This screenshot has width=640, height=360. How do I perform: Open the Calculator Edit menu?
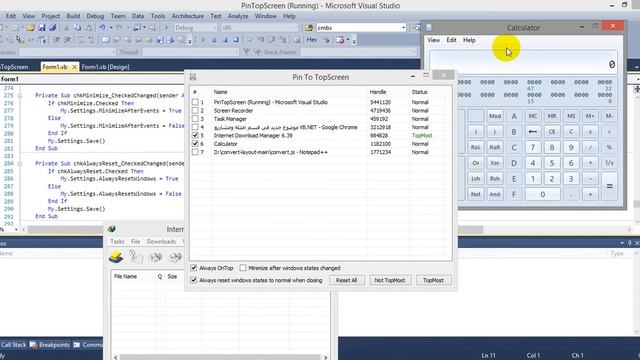(451, 40)
